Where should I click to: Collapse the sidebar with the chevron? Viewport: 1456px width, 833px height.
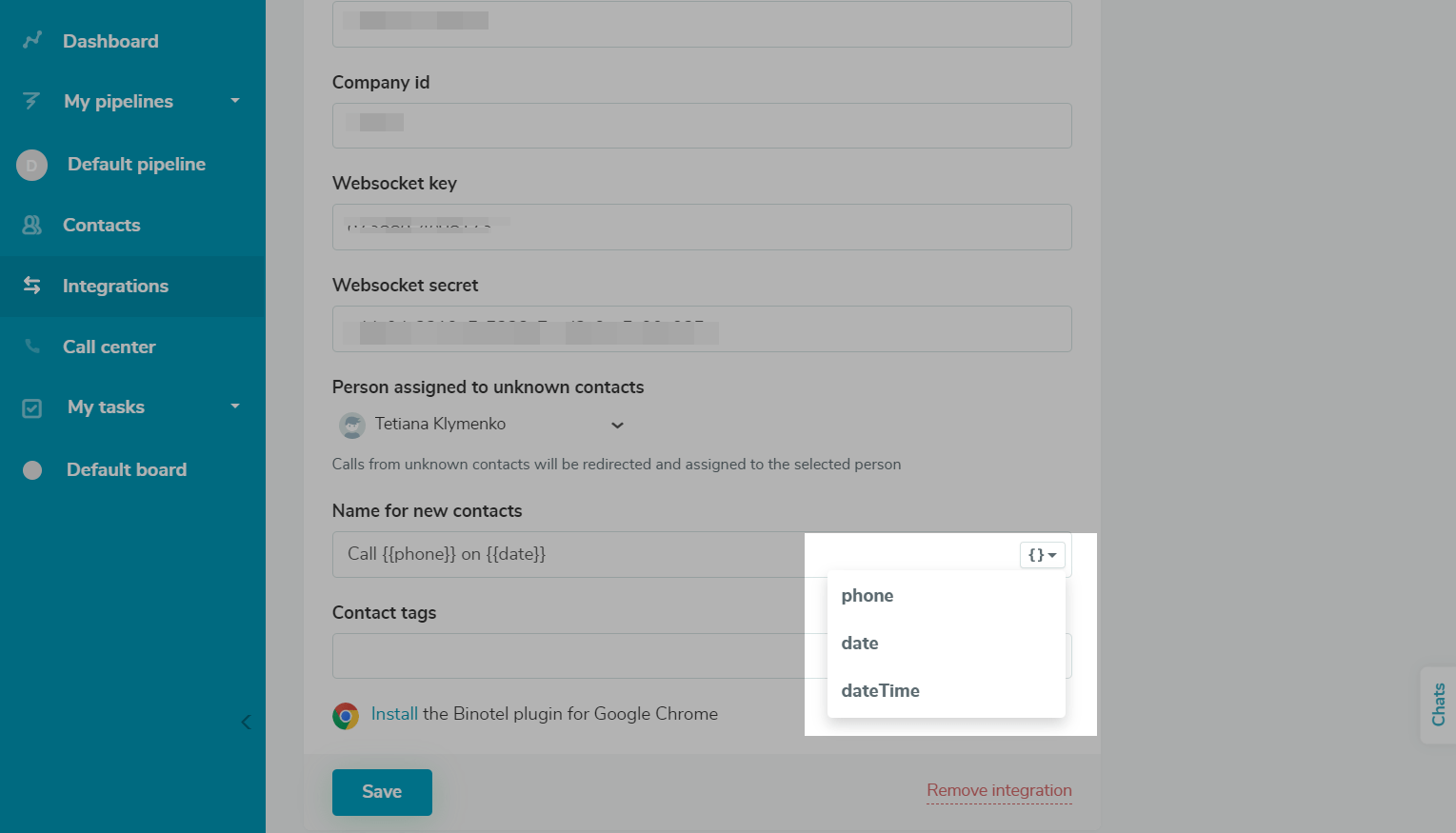[x=246, y=722]
